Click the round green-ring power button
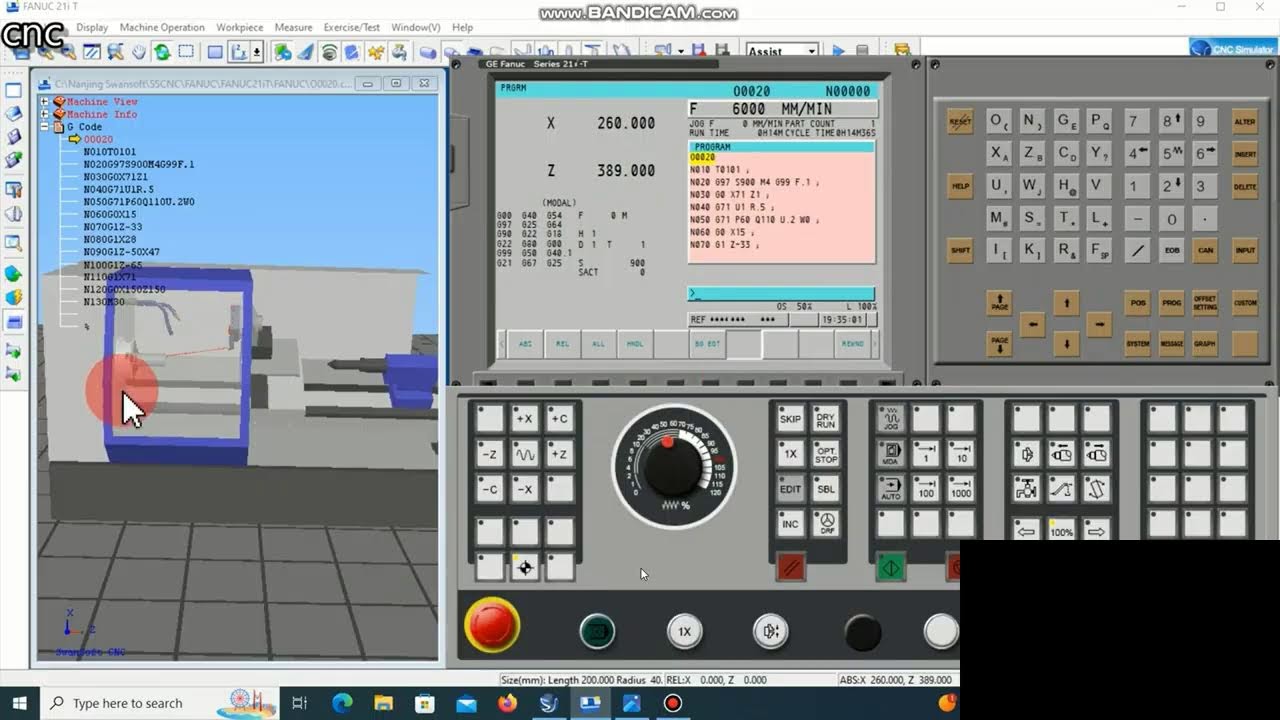This screenshot has height=720, width=1280. [597, 632]
